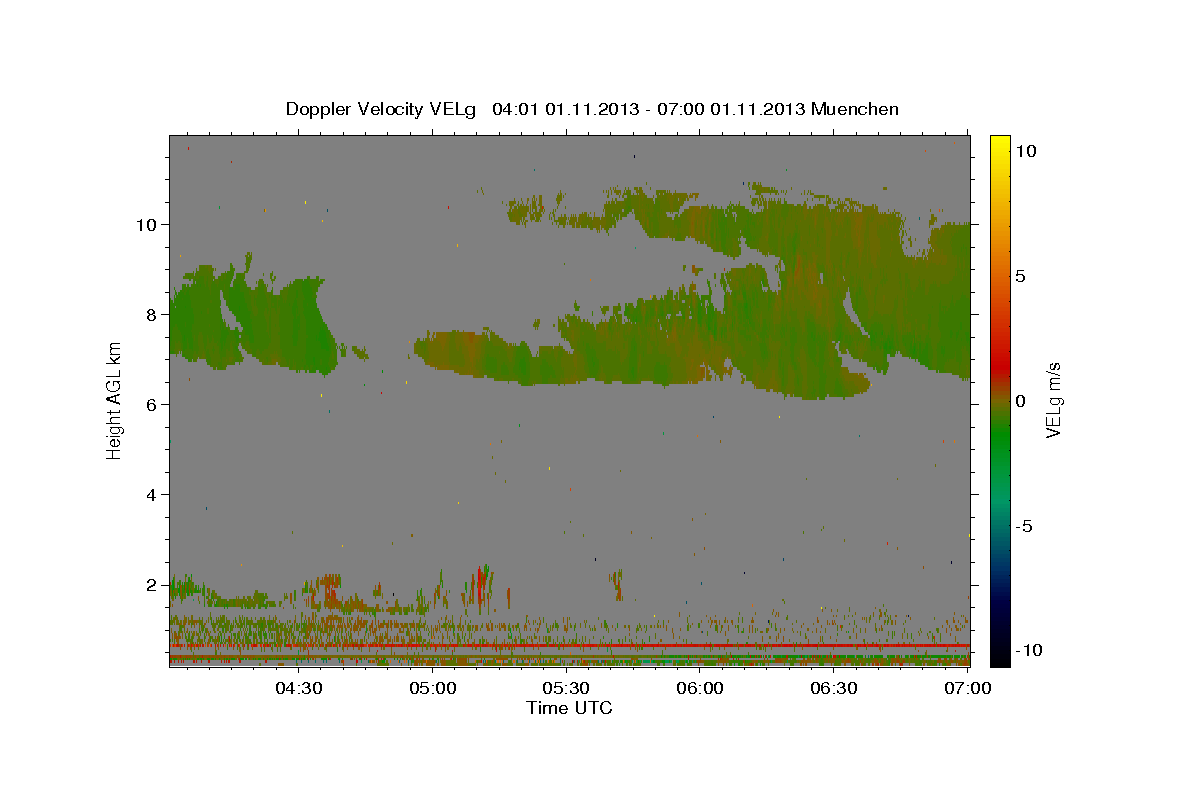Click the colorbar tick label -5

[1024, 526]
